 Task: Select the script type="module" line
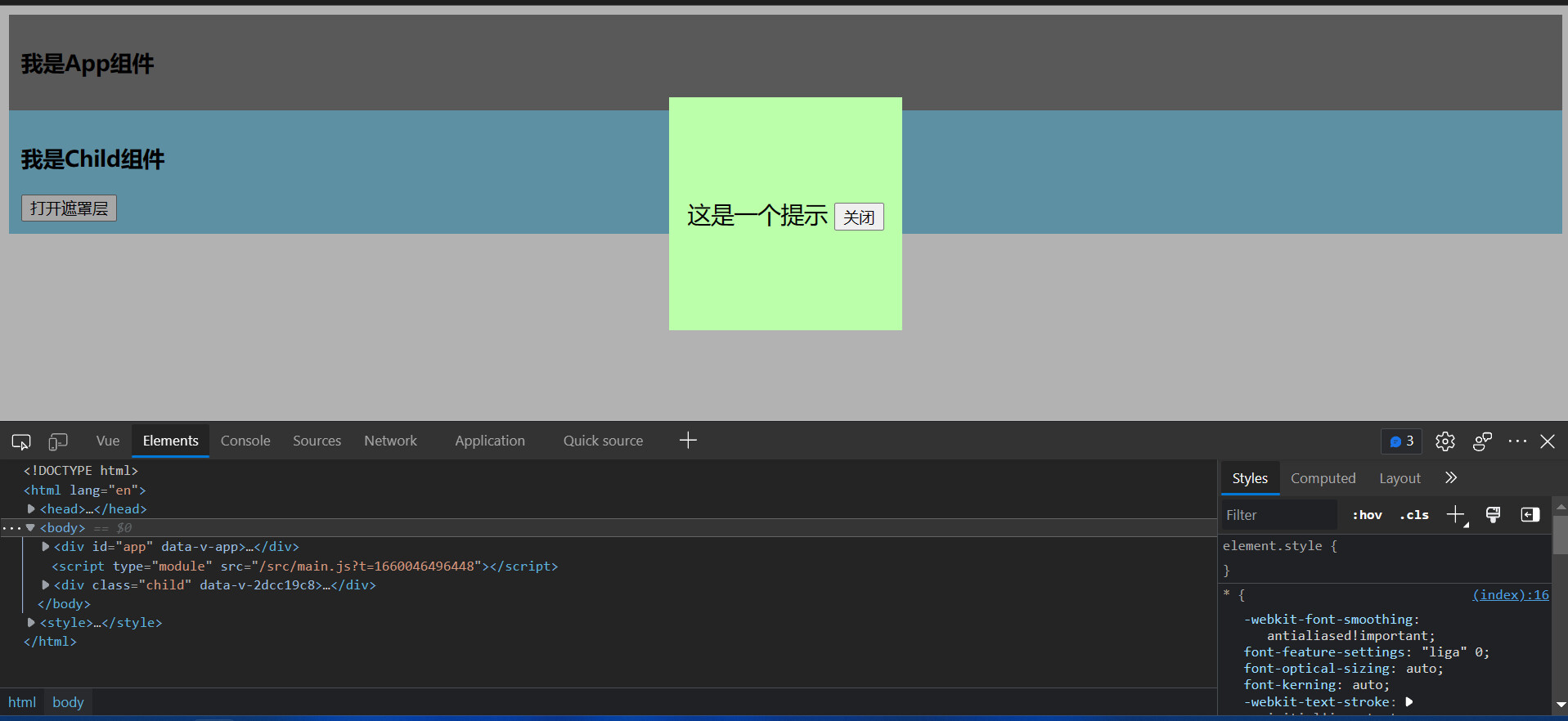(x=305, y=566)
